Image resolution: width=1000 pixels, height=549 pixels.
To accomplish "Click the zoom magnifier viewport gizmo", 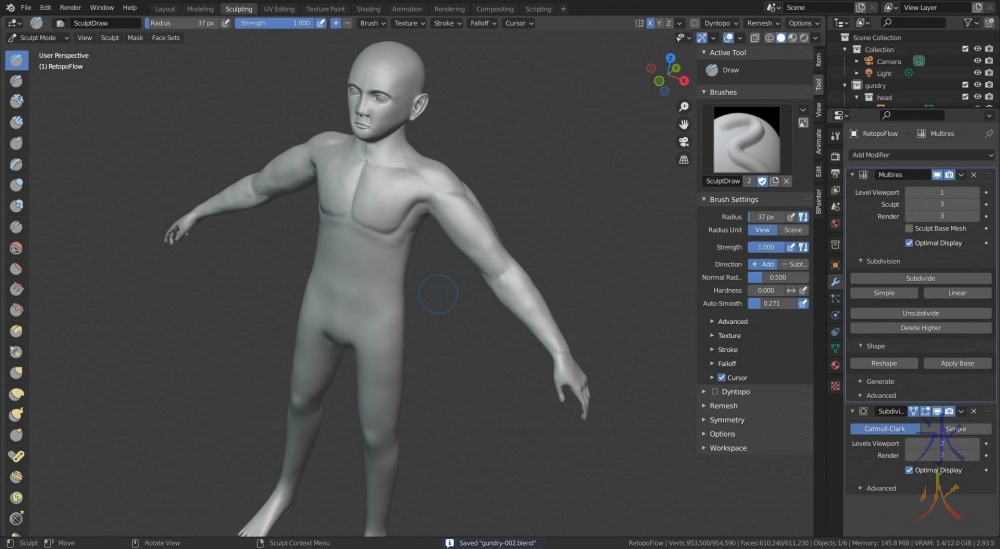I will [x=684, y=107].
